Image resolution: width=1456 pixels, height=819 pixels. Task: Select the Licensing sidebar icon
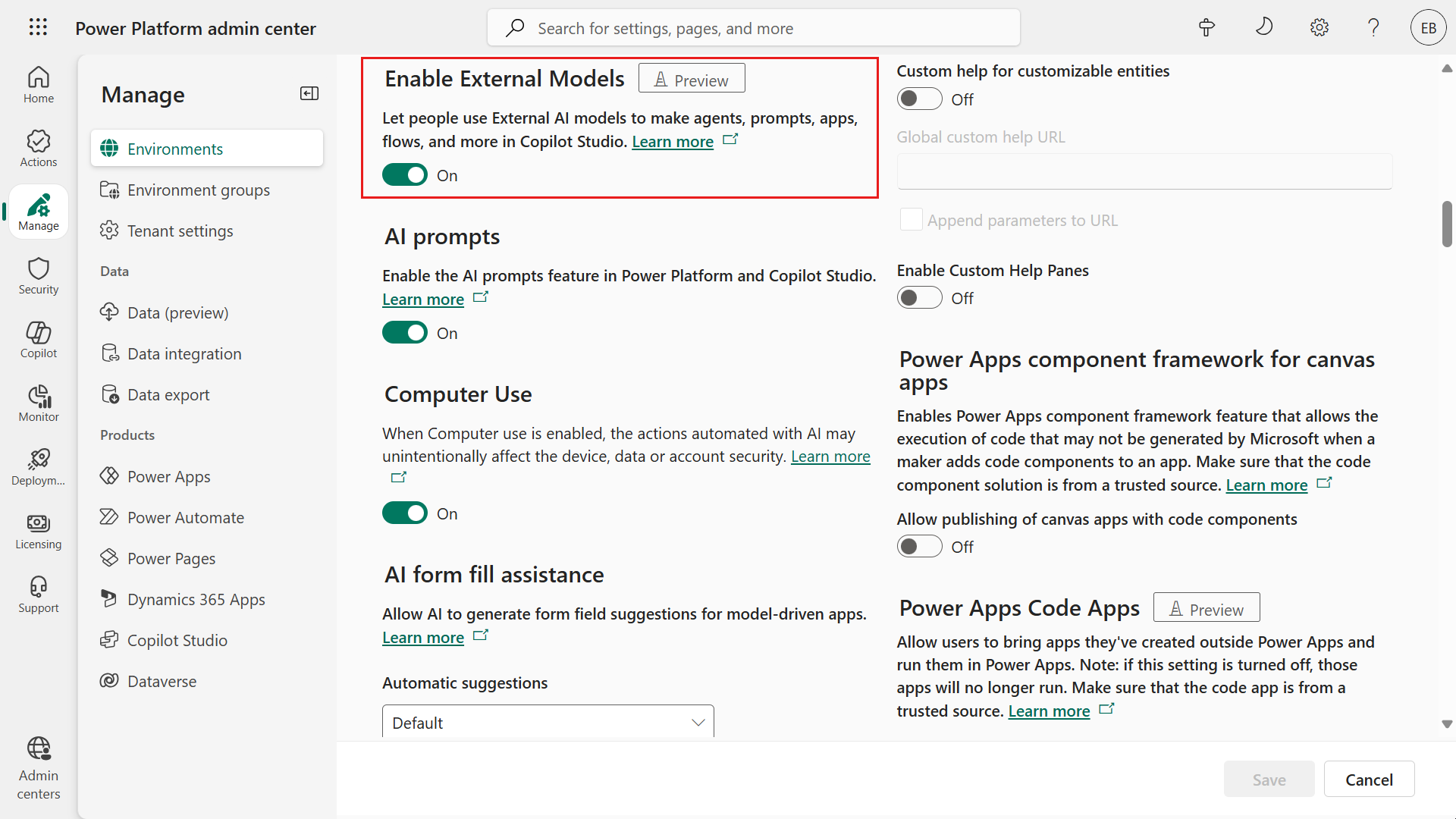pos(38,530)
